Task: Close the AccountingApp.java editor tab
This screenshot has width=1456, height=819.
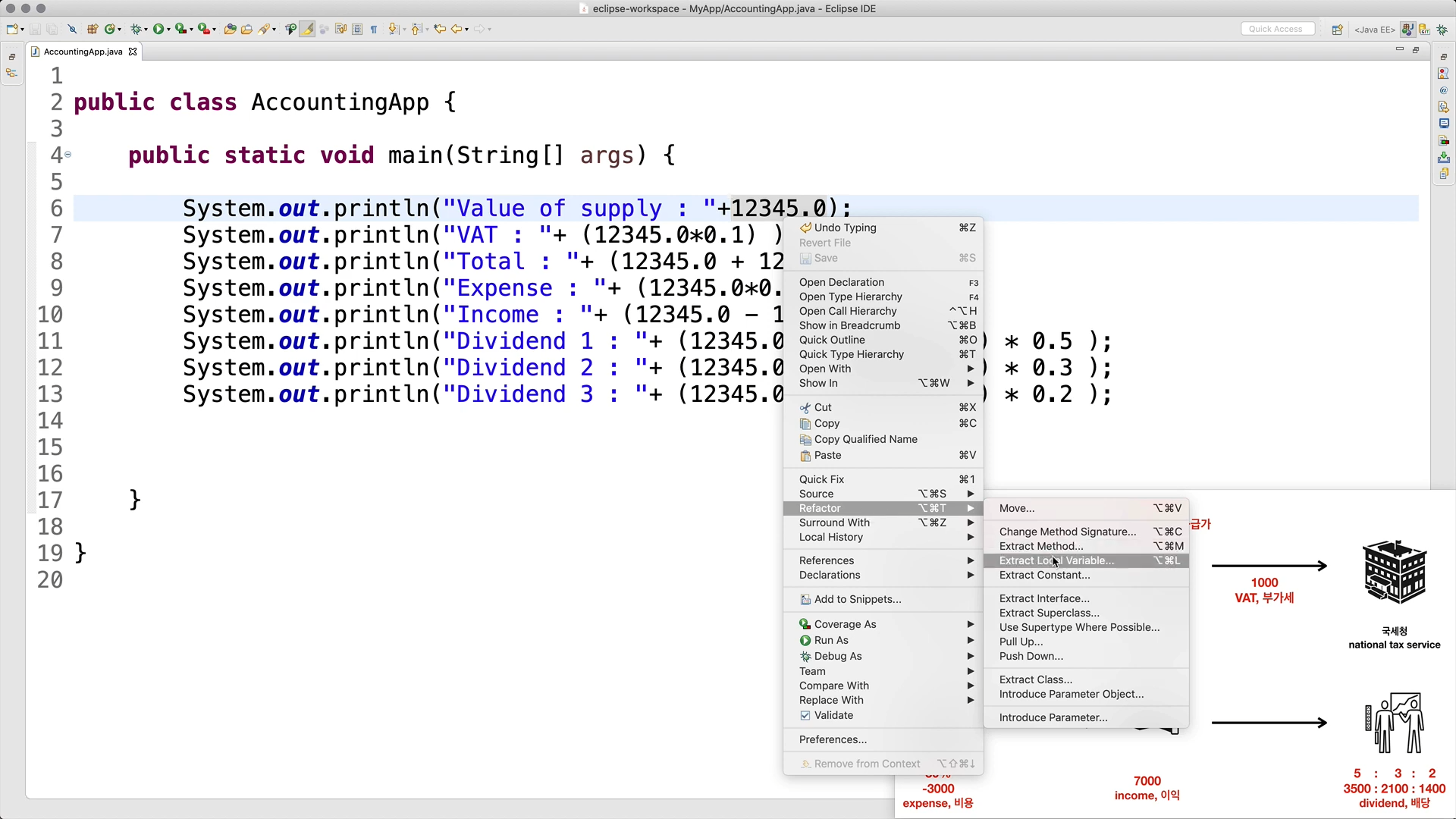Action: 133,52
